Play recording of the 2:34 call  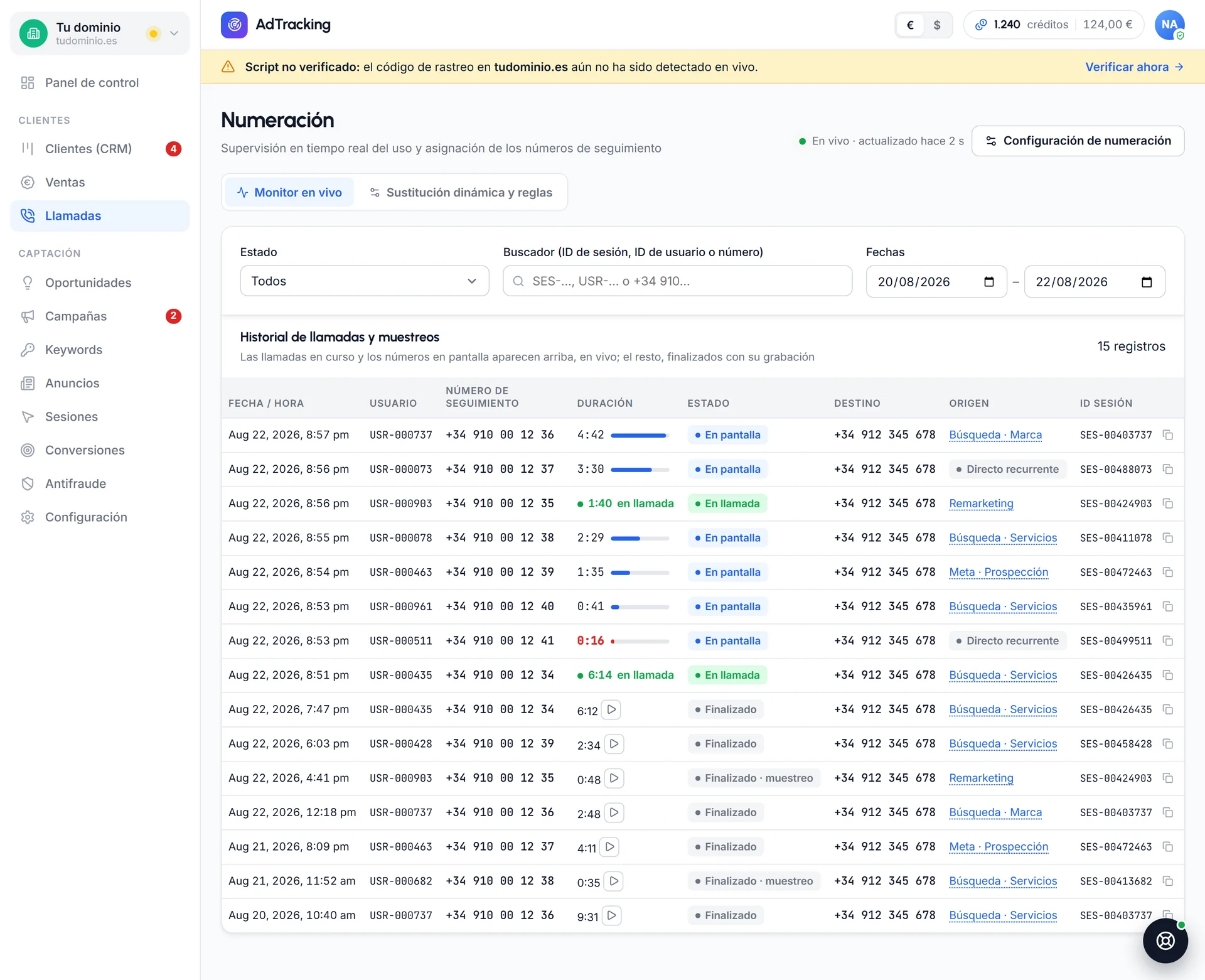(x=614, y=744)
